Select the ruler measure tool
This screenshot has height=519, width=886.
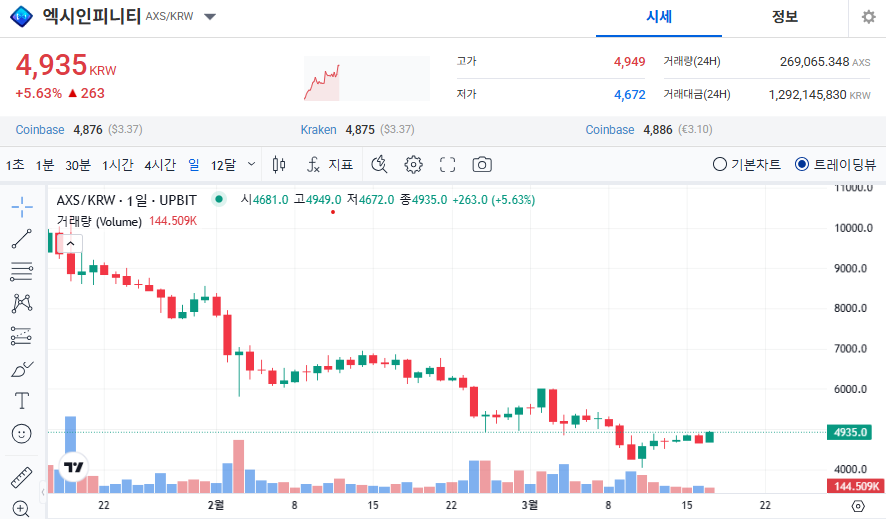pos(21,478)
